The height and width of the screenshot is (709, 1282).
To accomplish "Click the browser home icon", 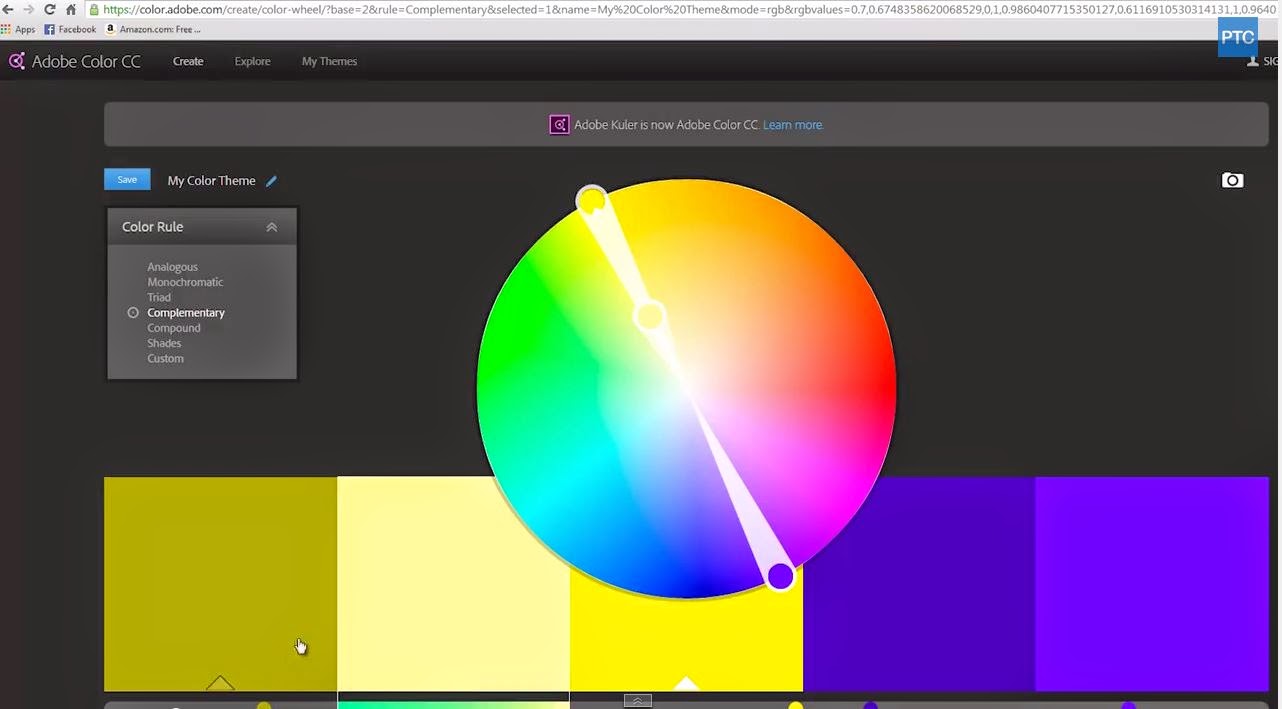I will click(x=71, y=9).
